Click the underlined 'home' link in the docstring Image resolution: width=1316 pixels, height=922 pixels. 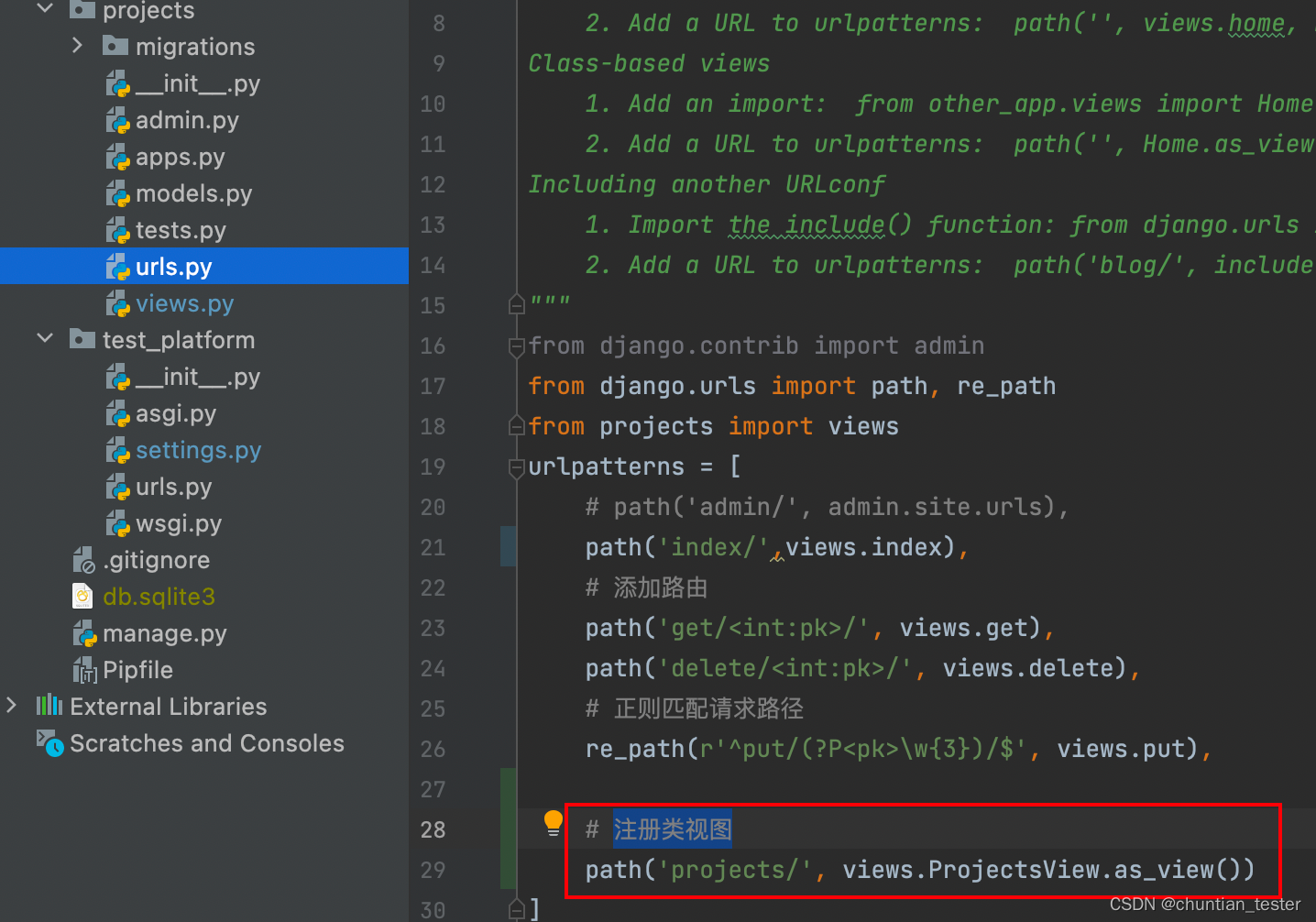[1256, 22]
